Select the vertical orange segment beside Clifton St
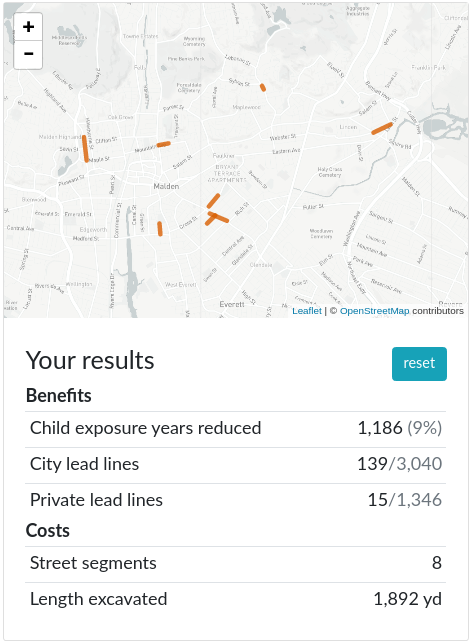The height and width of the screenshot is (644, 472). [85, 149]
